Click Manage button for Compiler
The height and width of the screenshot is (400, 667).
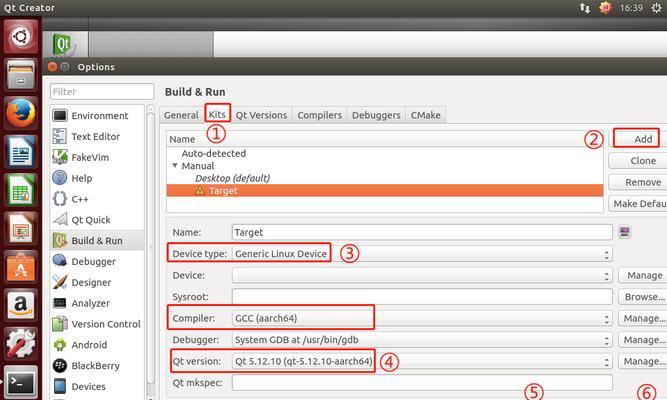[643, 318]
